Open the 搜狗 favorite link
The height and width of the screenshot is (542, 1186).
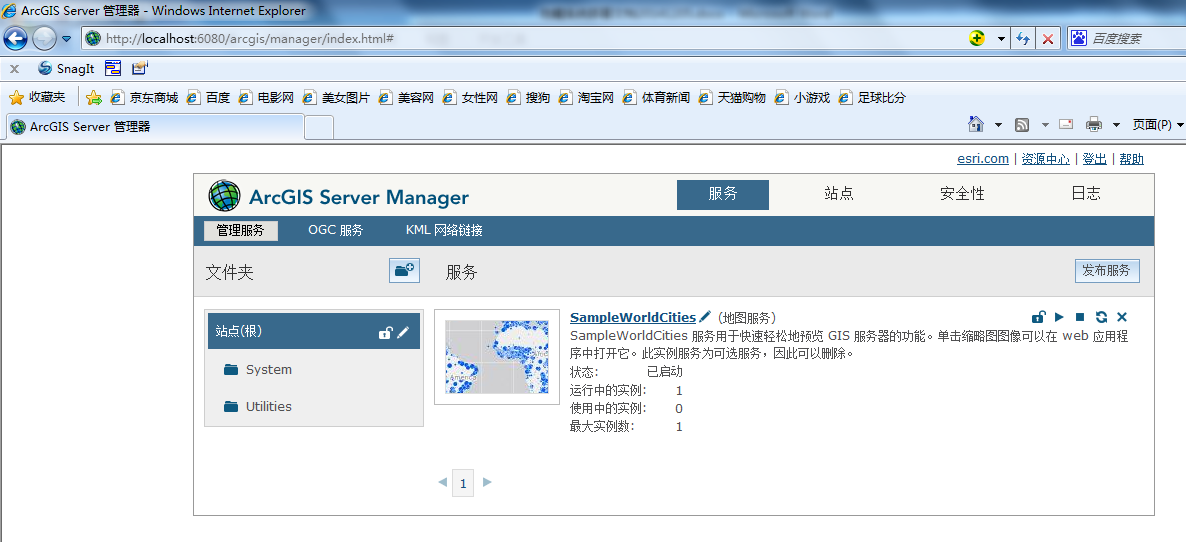tap(529, 98)
